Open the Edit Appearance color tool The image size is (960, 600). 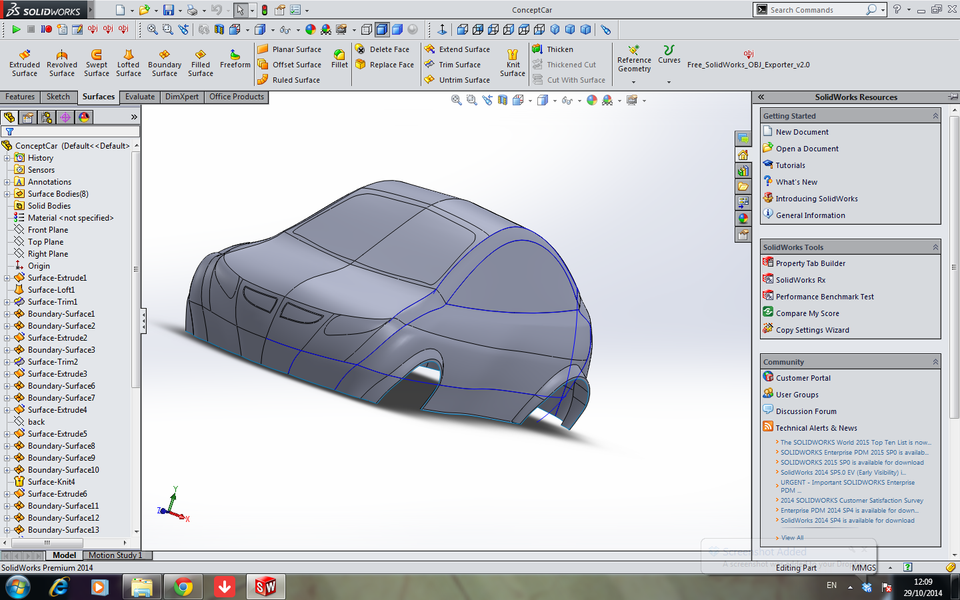pos(592,100)
